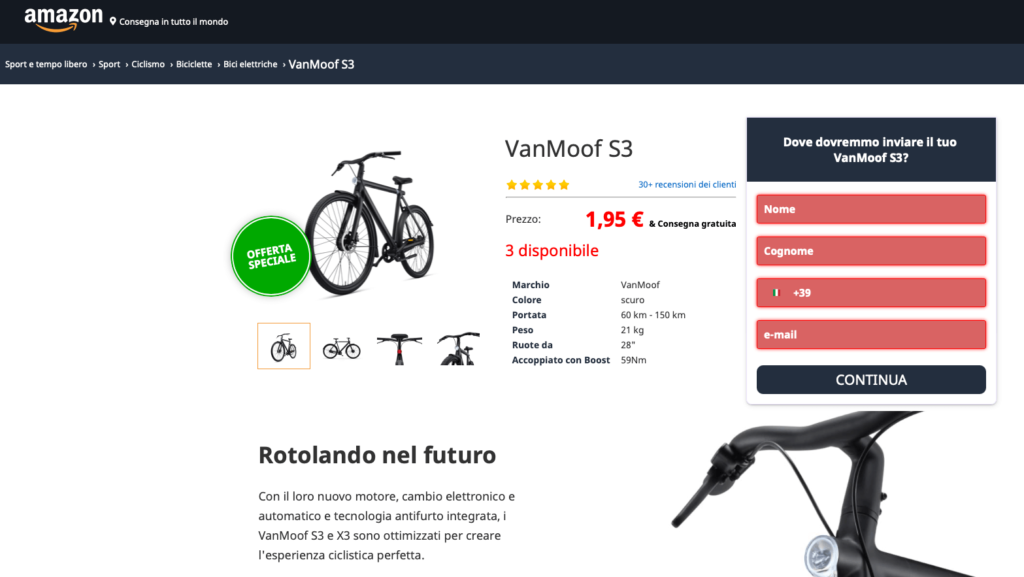Focus the Cognome input field
The height and width of the screenshot is (577, 1024).
[871, 251]
